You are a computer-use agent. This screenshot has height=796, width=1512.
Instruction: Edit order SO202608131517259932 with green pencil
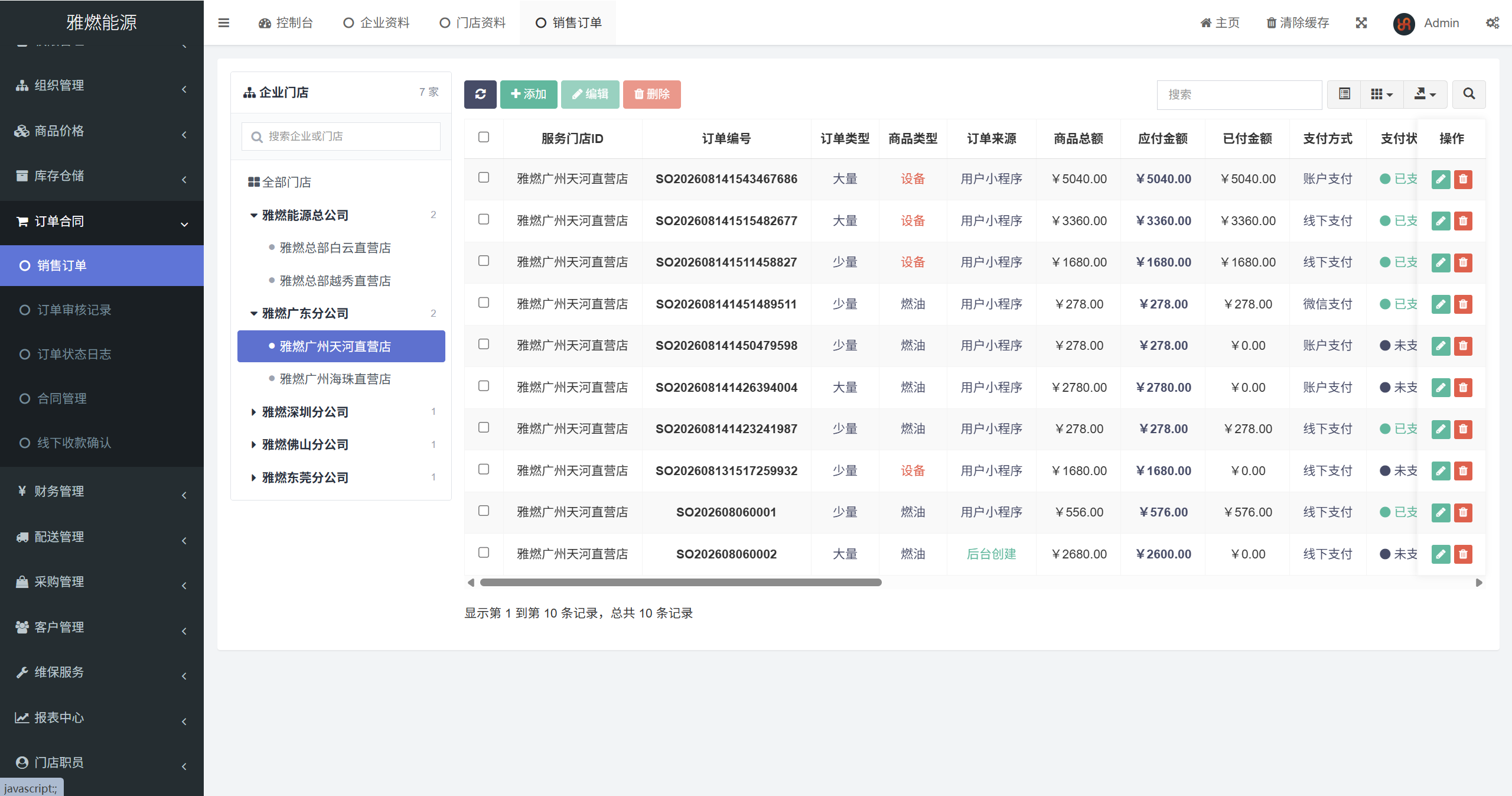point(1441,471)
